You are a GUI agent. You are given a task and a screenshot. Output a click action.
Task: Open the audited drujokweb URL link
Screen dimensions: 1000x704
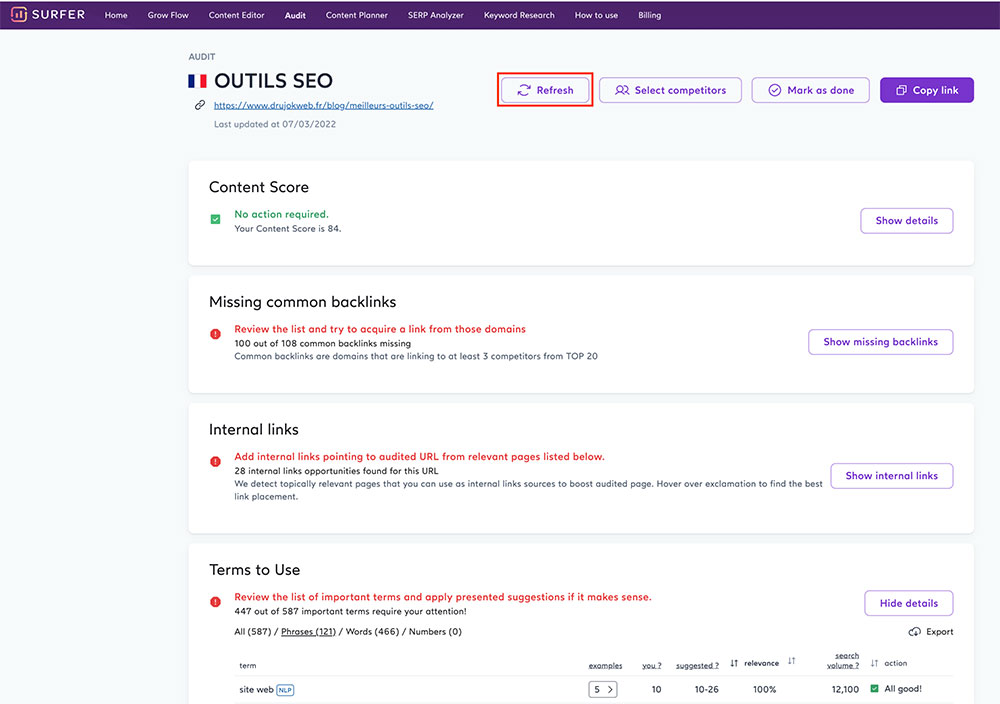pos(323,105)
